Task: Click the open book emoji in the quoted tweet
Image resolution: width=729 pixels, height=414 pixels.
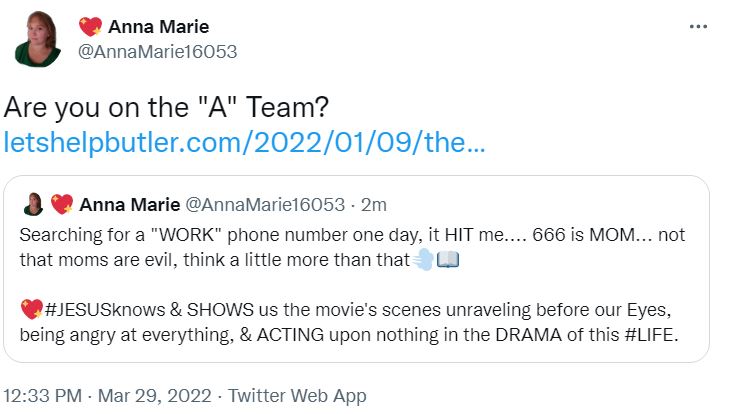Action: tap(447, 261)
